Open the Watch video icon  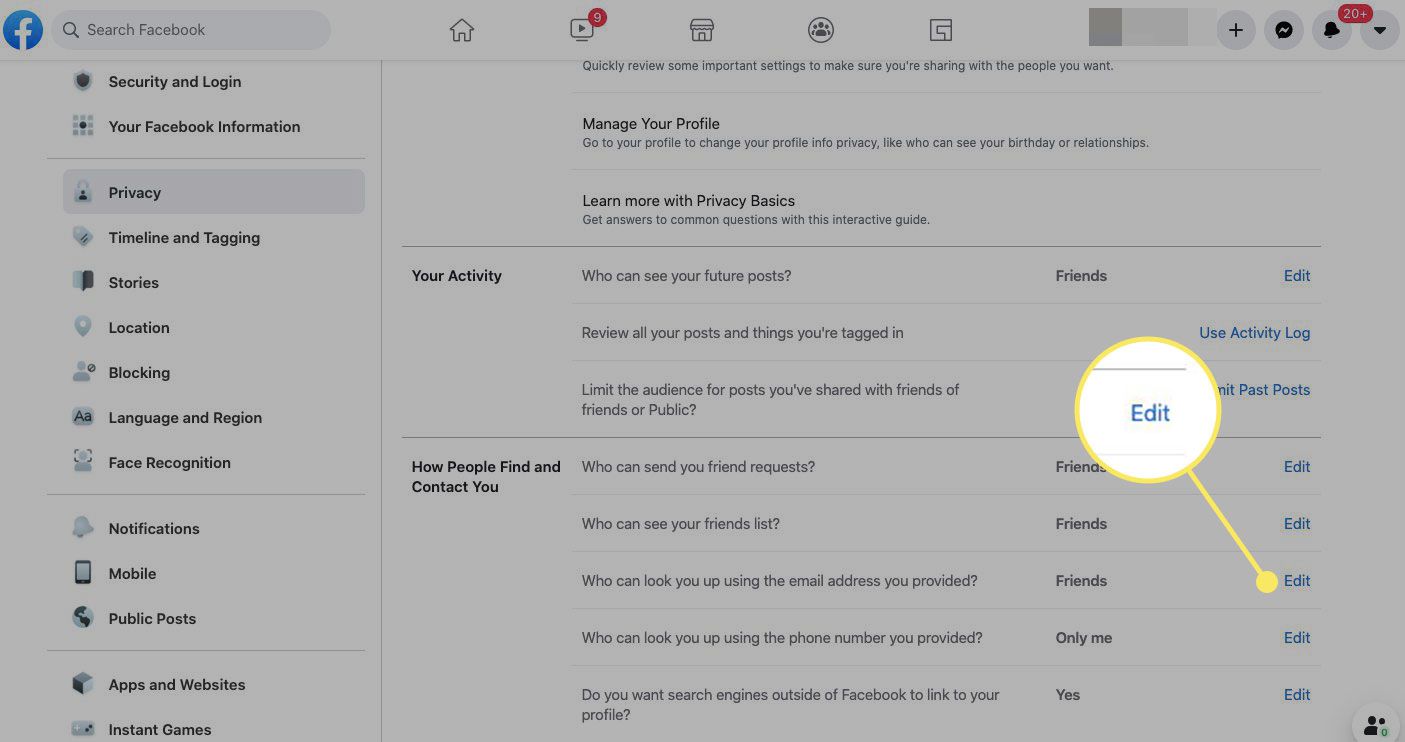582,30
